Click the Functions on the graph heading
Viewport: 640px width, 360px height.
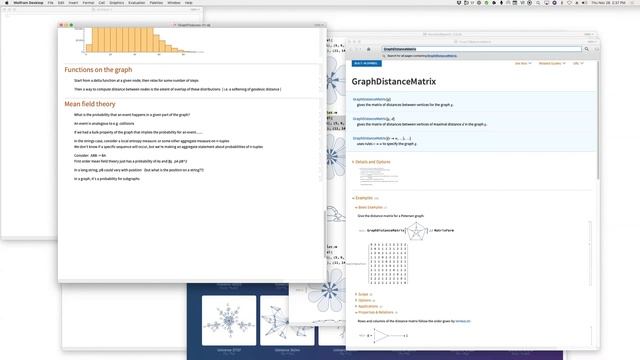point(98,70)
